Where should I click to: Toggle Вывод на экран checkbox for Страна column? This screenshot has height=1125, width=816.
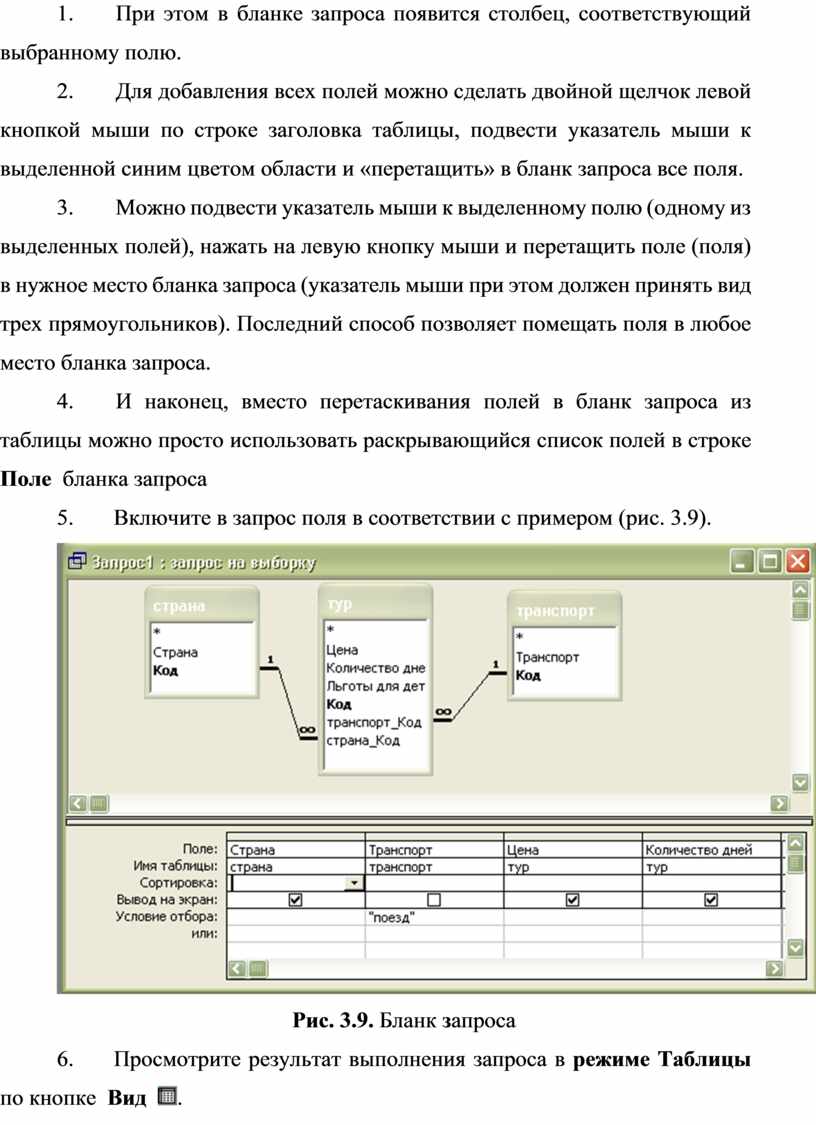(x=295, y=900)
